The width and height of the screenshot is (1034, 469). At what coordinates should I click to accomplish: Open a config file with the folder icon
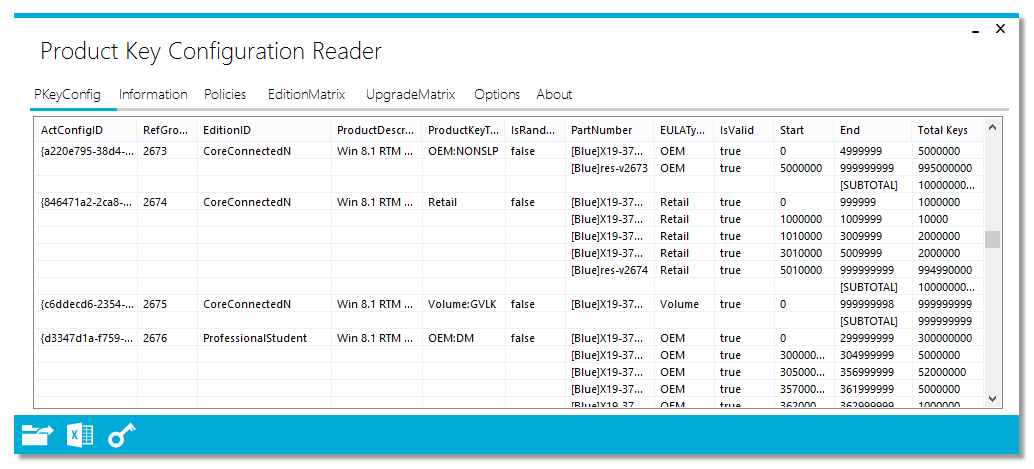coord(37,435)
